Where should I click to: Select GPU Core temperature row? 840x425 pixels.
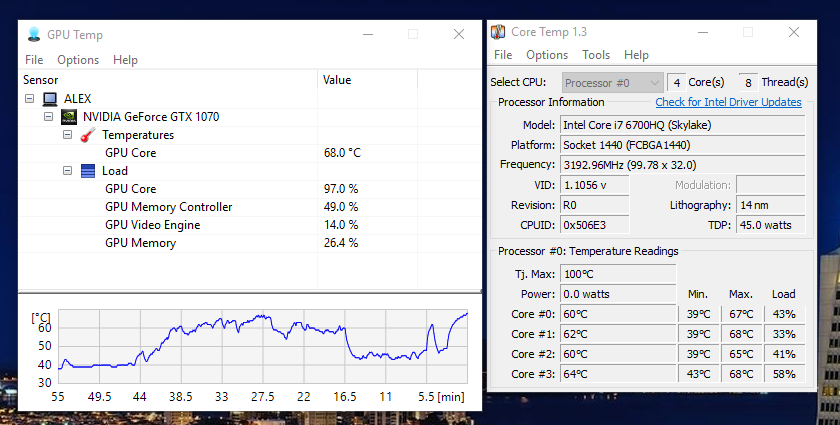coord(250,153)
